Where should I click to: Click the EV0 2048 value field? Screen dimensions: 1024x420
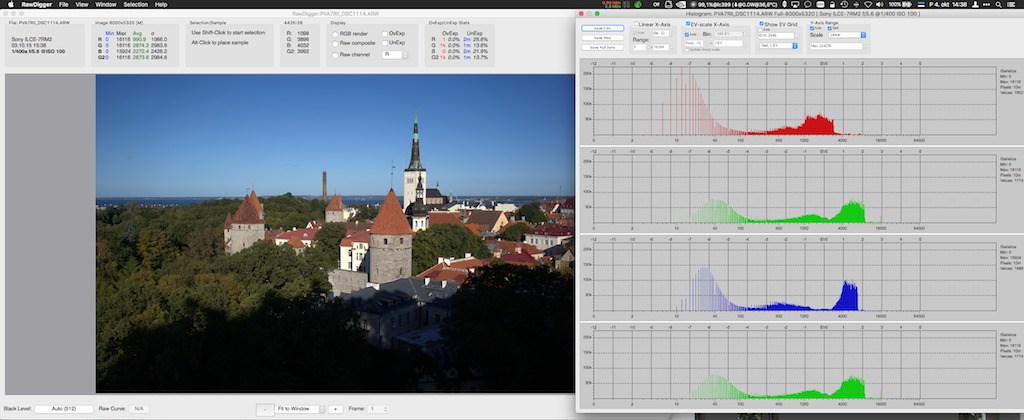point(776,35)
